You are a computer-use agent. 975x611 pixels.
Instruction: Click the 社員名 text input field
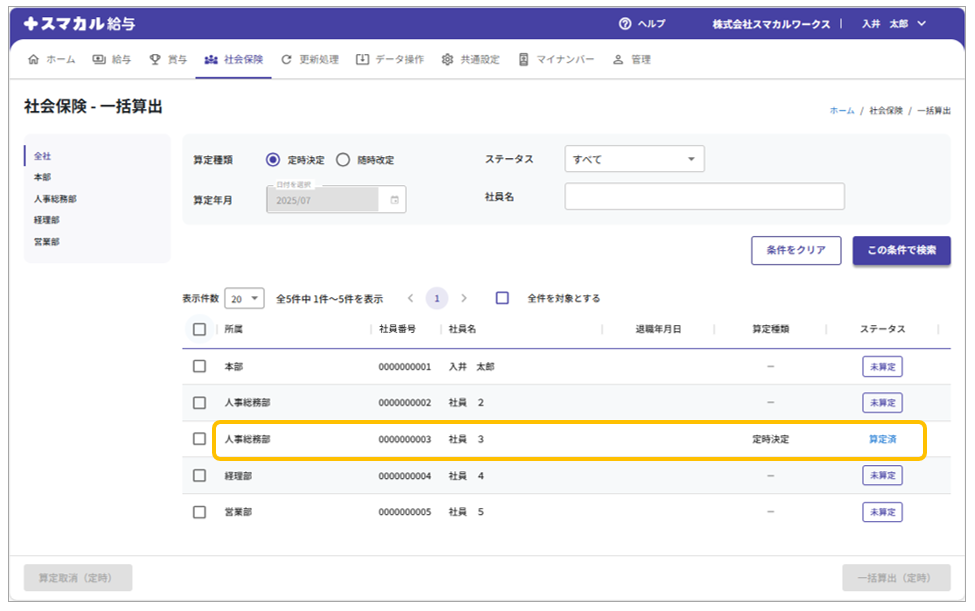click(x=704, y=197)
